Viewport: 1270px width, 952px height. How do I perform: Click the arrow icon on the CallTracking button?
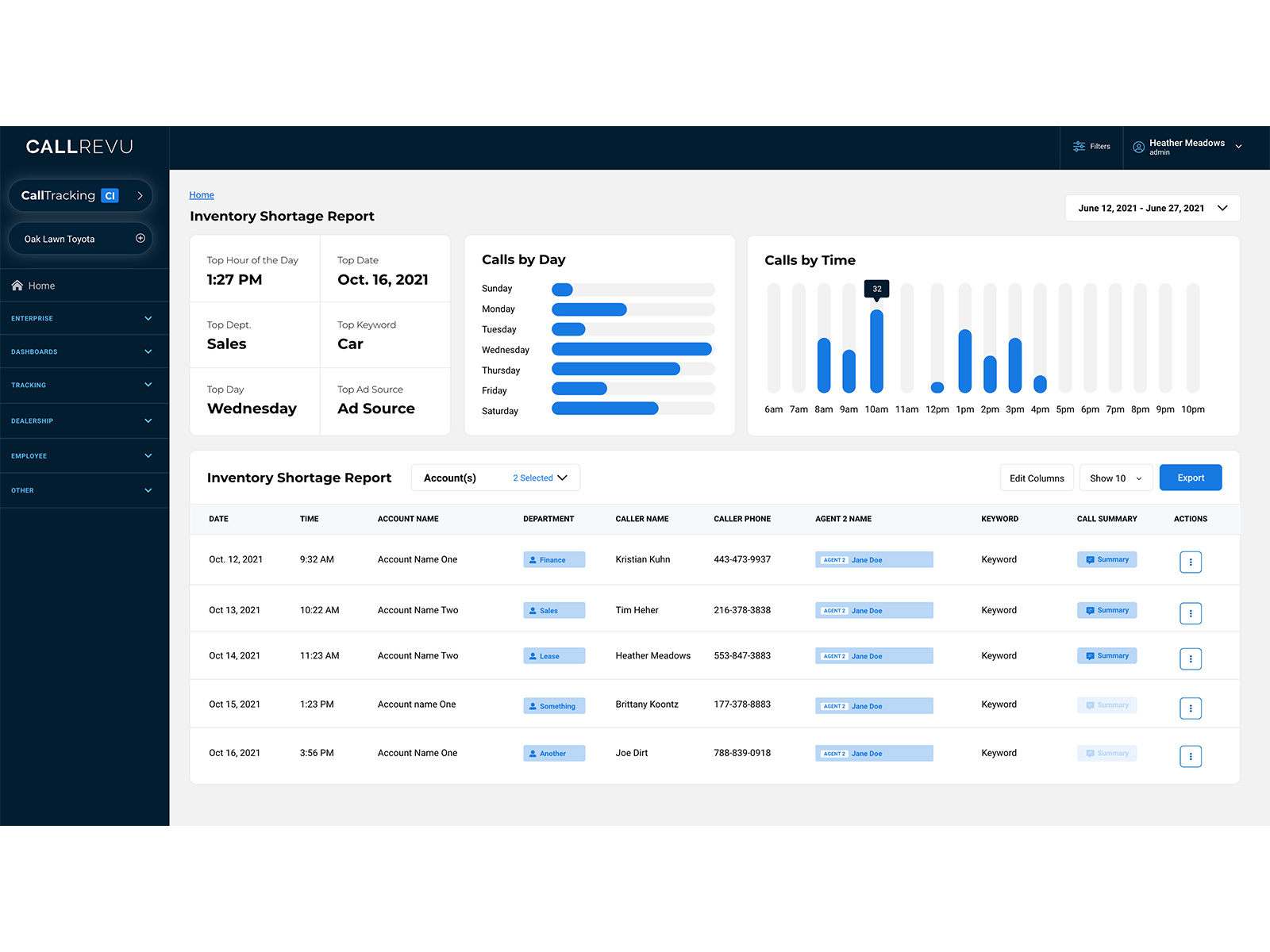[140, 195]
